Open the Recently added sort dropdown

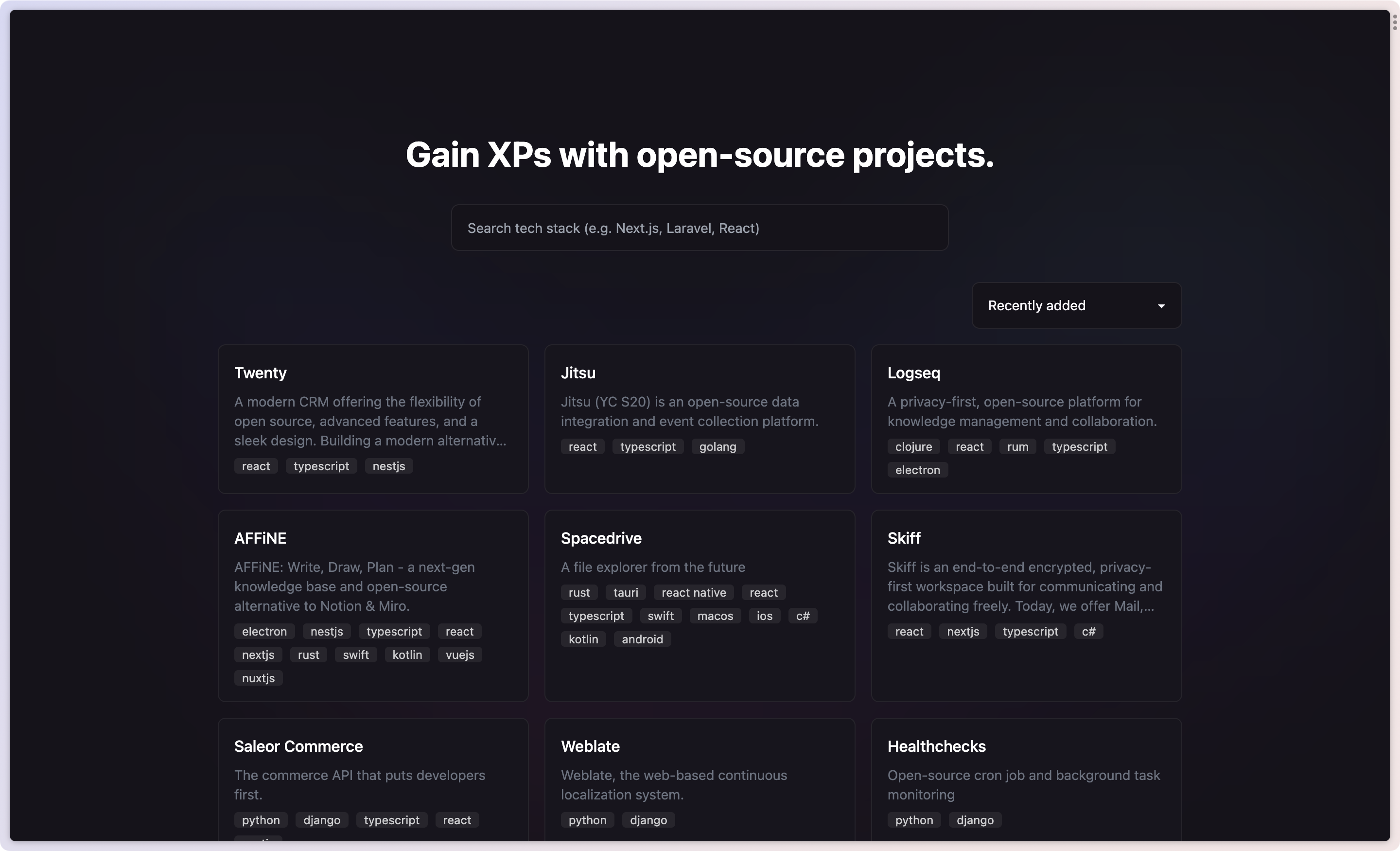click(1076, 305)
